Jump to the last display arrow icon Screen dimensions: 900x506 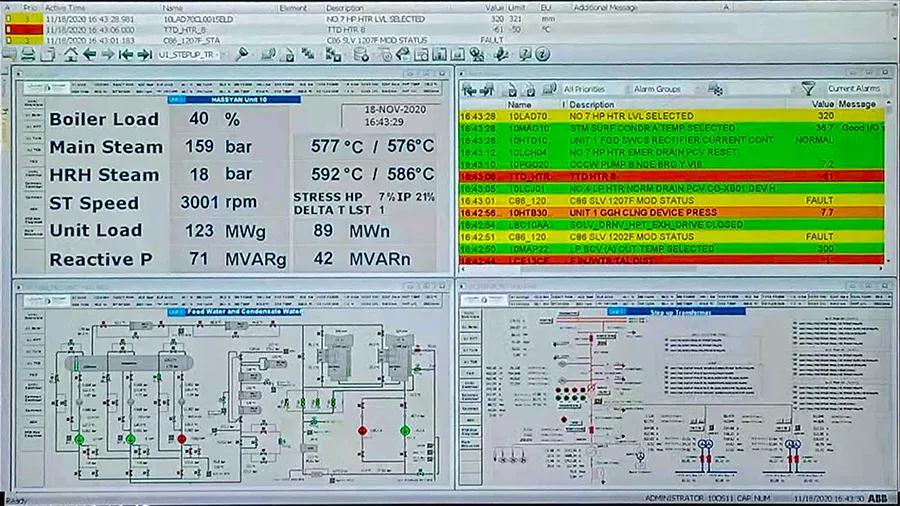pyautogui.click(x=144, y=54)
